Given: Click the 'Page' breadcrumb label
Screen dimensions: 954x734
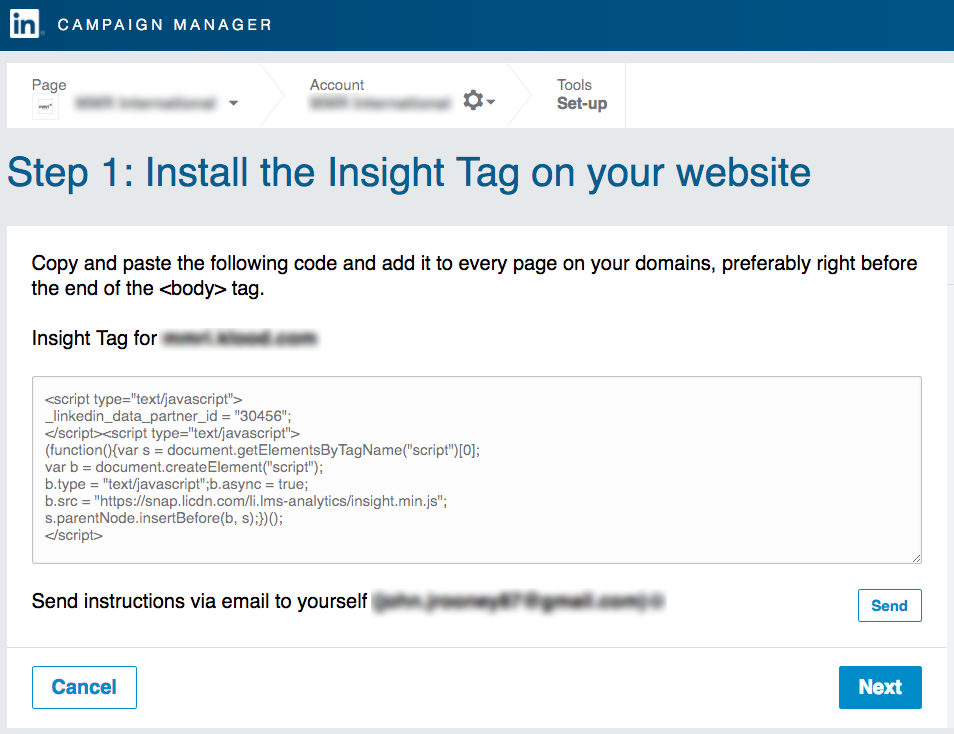Looking at the screenshot, I should pos(49,85).
